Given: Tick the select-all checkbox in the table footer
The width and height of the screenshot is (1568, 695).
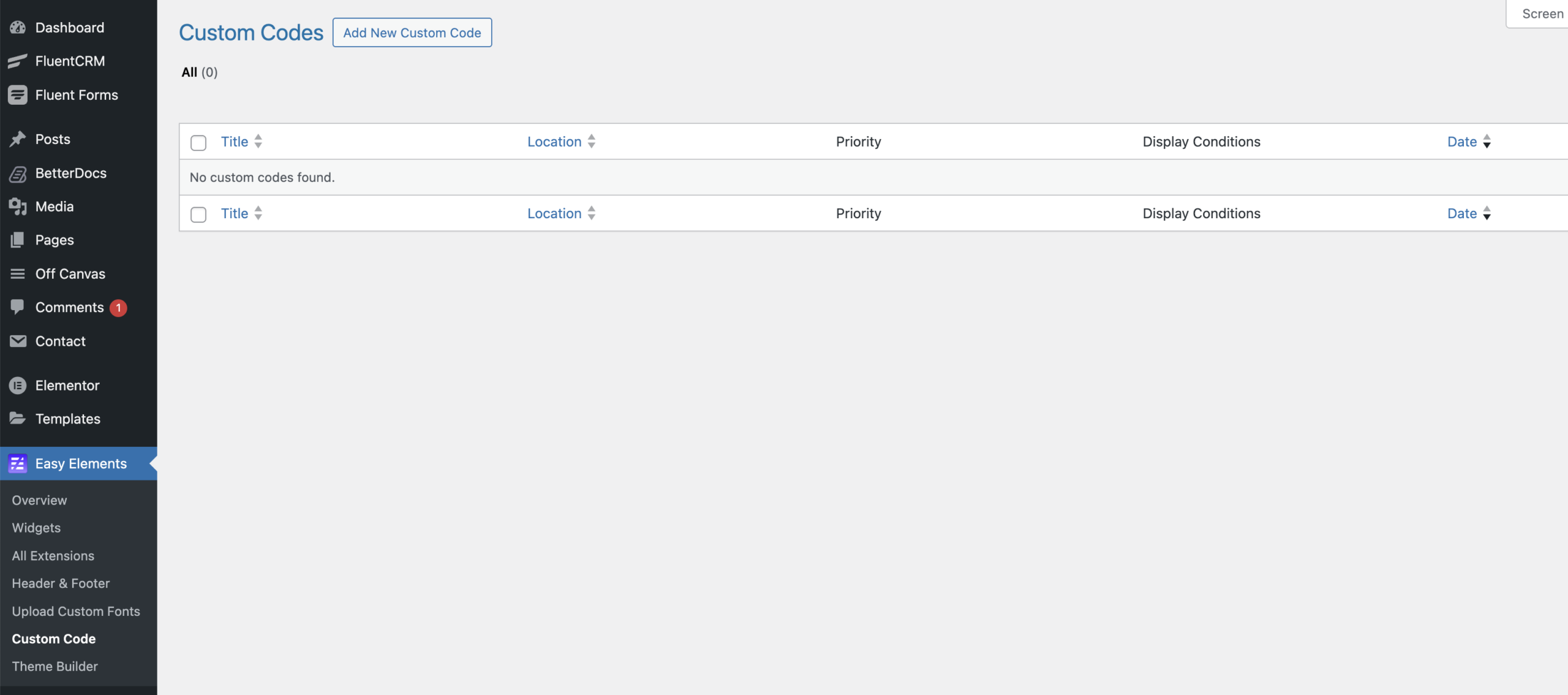Looking at the screenshot, I should [198, 215].
